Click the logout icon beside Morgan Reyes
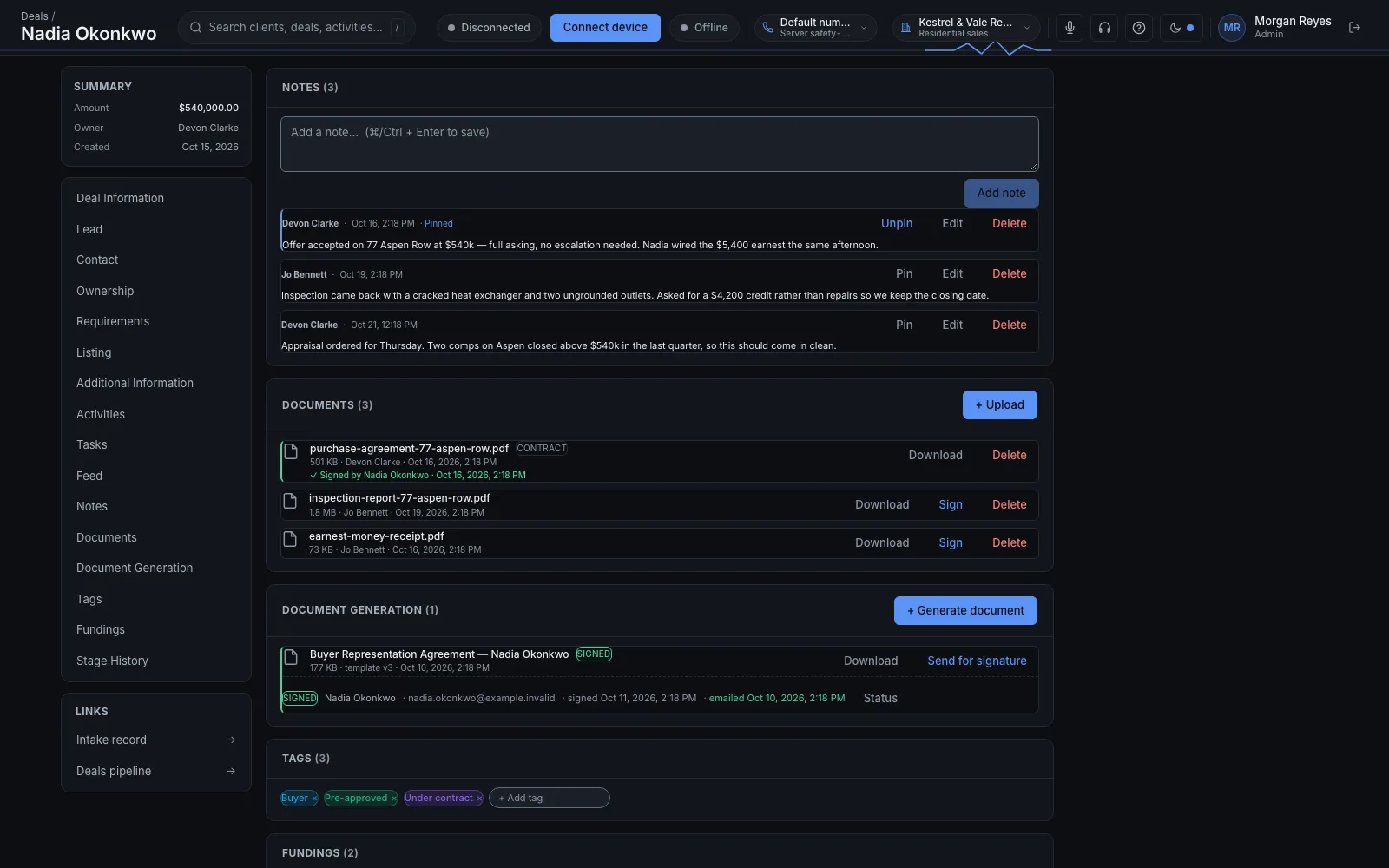Image resolution: width=1389 pixels, height=868 pixels. (1354, 28)
